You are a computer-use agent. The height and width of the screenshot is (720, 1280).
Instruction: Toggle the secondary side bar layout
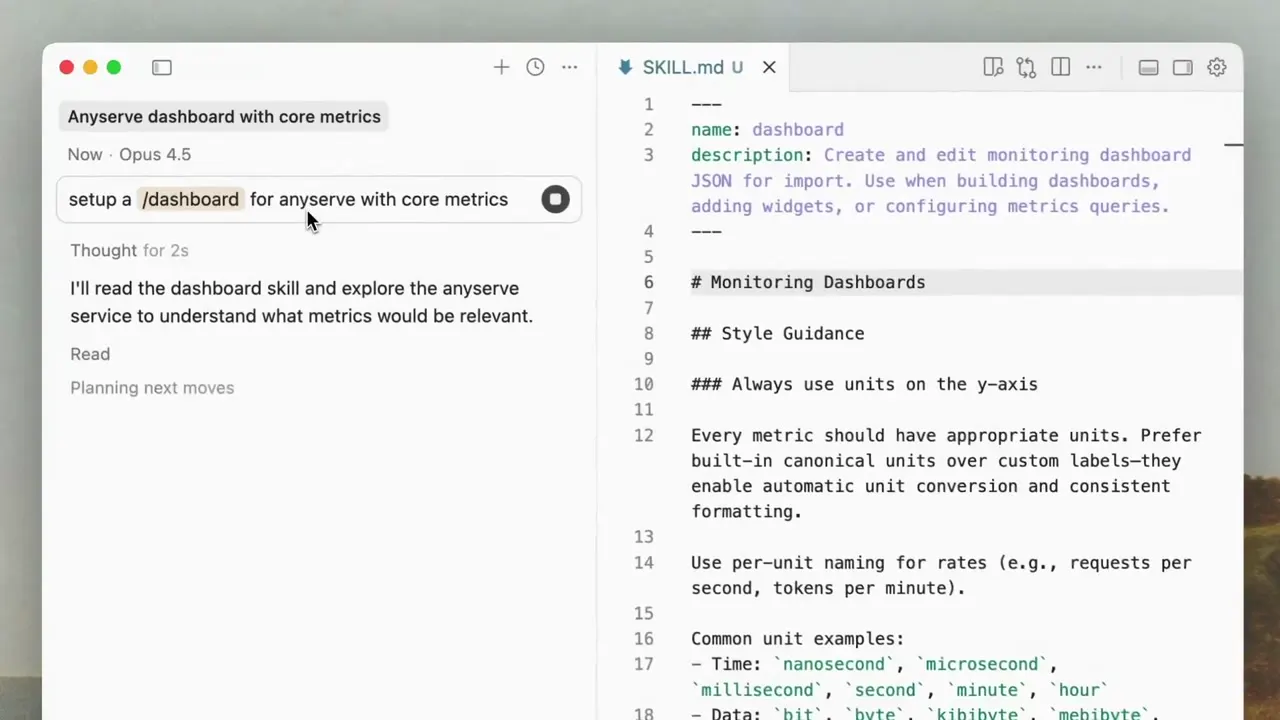[1183, 67]
